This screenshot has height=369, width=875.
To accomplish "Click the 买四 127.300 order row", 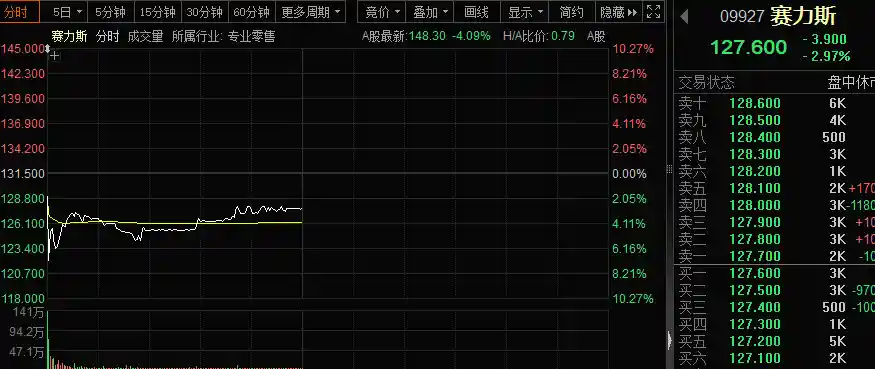I will click(775, 324).
